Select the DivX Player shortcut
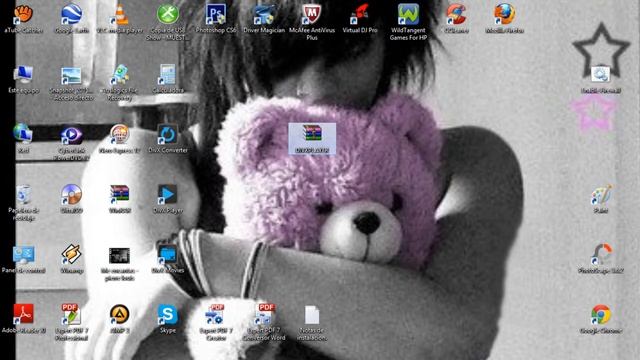The height and width of the screenshot is (360, 640). point(168,195)
